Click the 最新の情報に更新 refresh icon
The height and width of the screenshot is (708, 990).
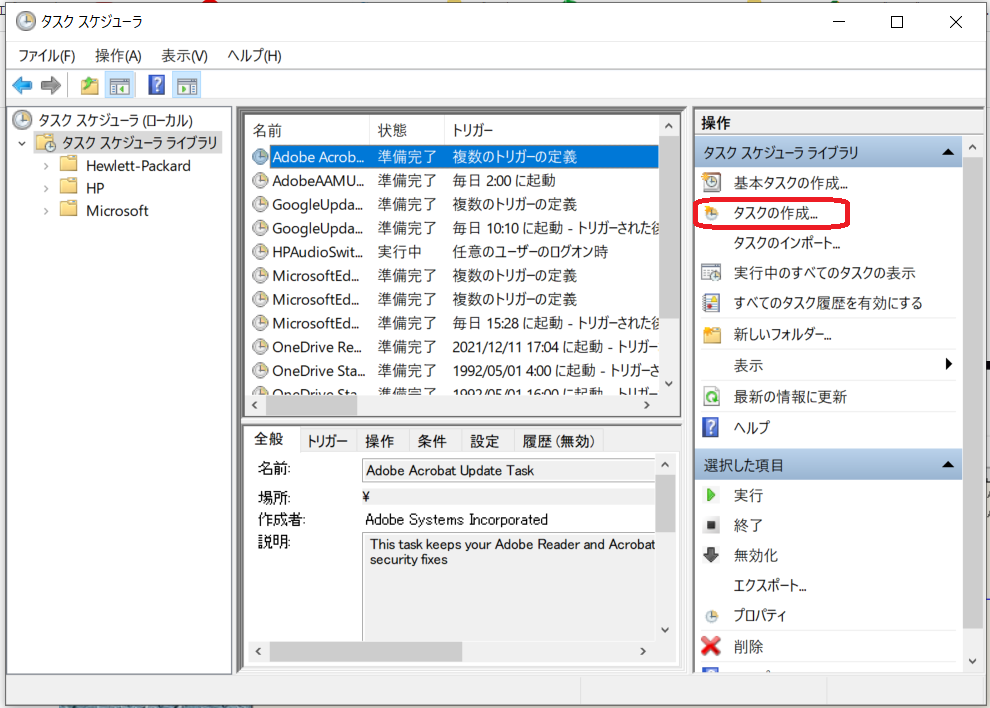[x=712, y=397]
